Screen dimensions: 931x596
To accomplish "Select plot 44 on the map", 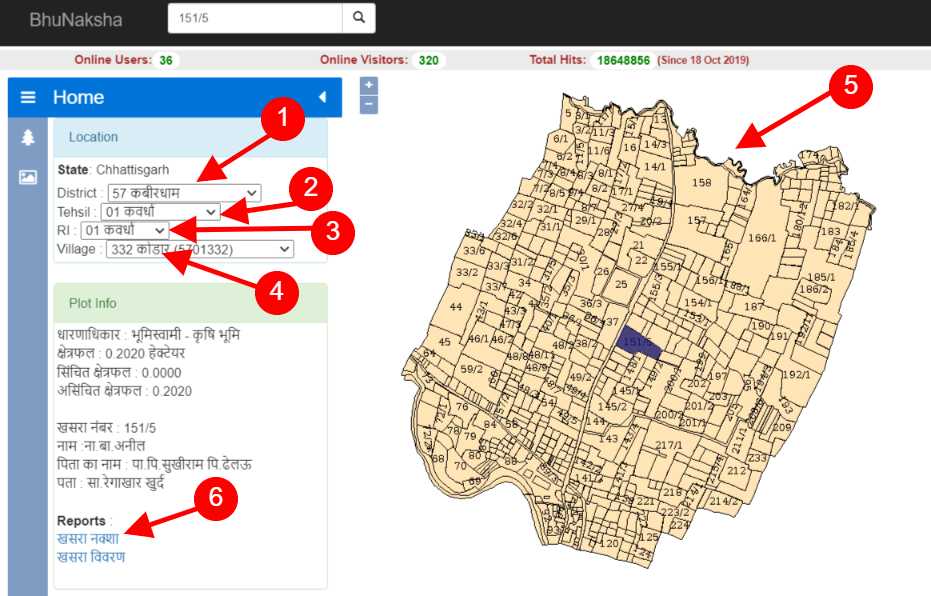I will (456, 307).
